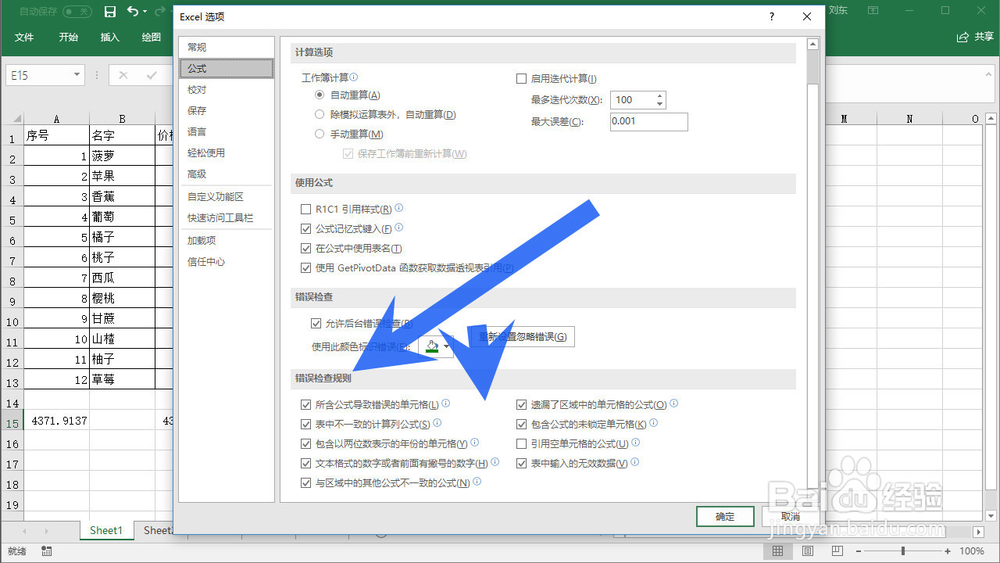Toggle 公式记忆式键入 checkbox
Viewport: 1000px width, 563px height.
(x=305, y=229)
